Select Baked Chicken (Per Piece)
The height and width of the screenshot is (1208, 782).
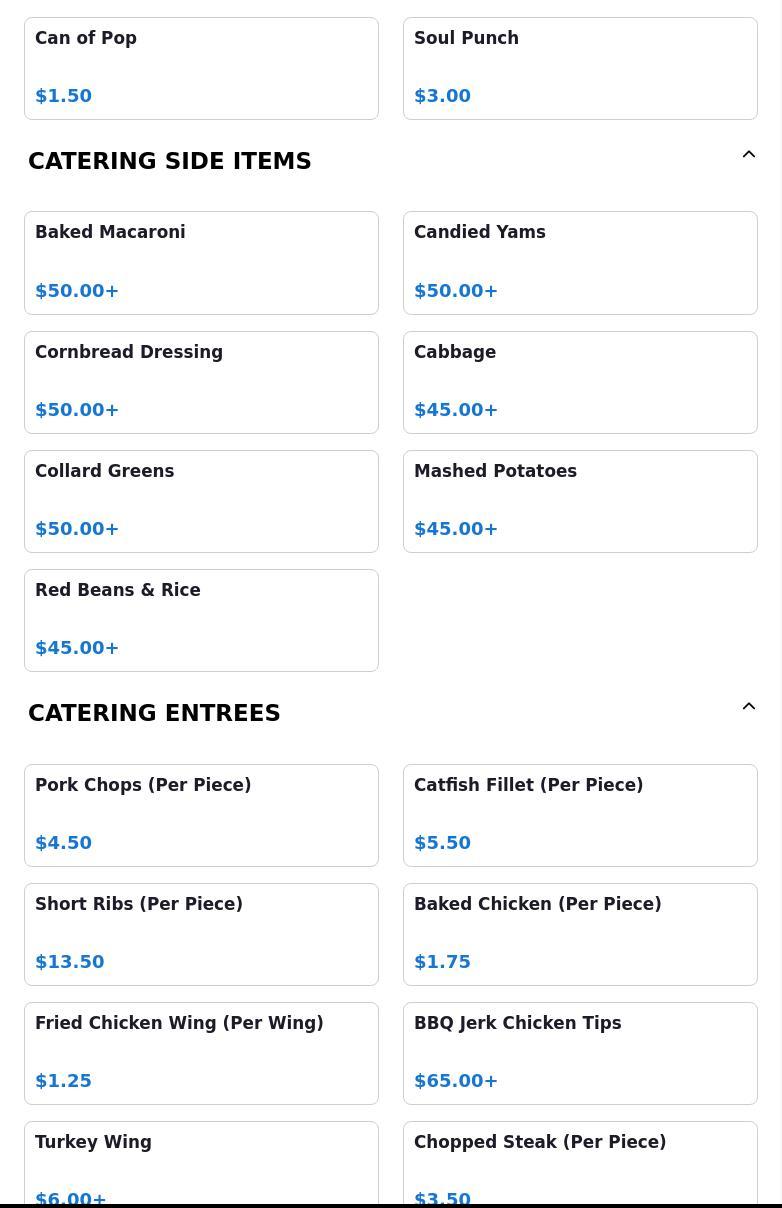coord(580,934)
